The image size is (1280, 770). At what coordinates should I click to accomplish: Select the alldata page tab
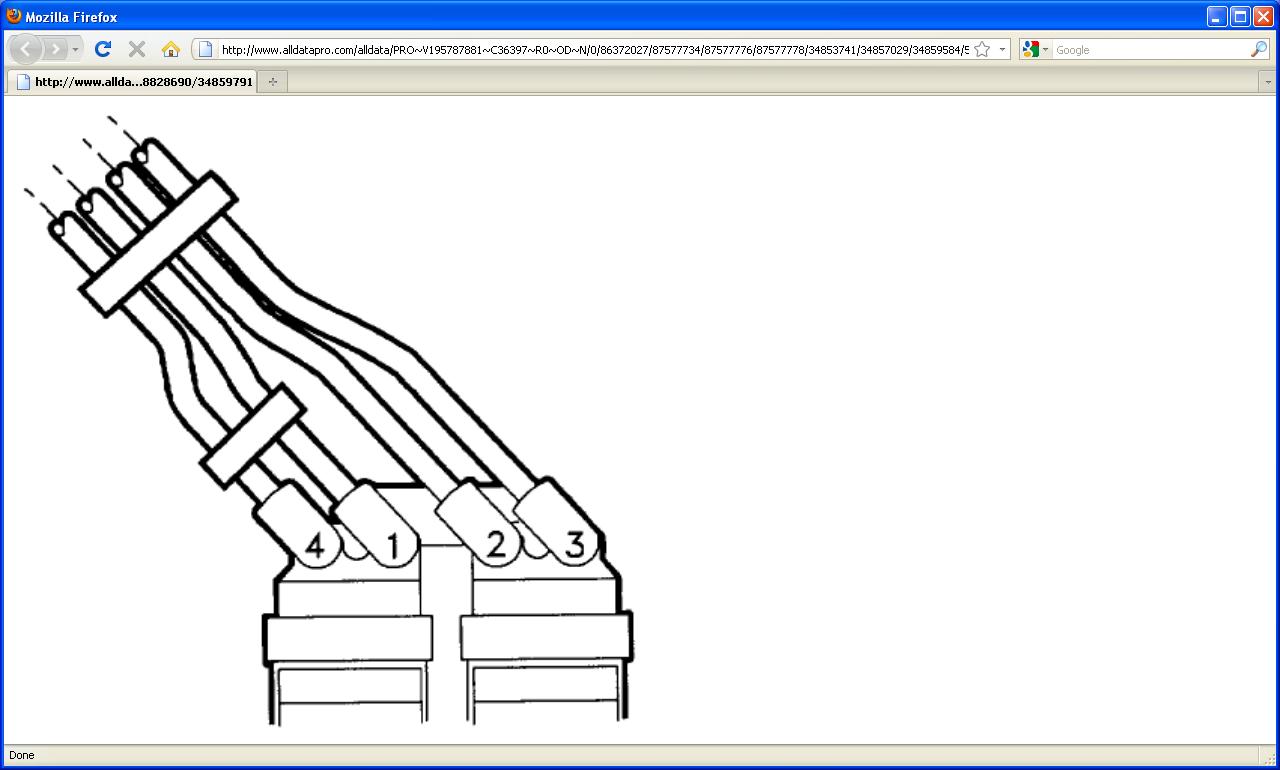point(133,81)
